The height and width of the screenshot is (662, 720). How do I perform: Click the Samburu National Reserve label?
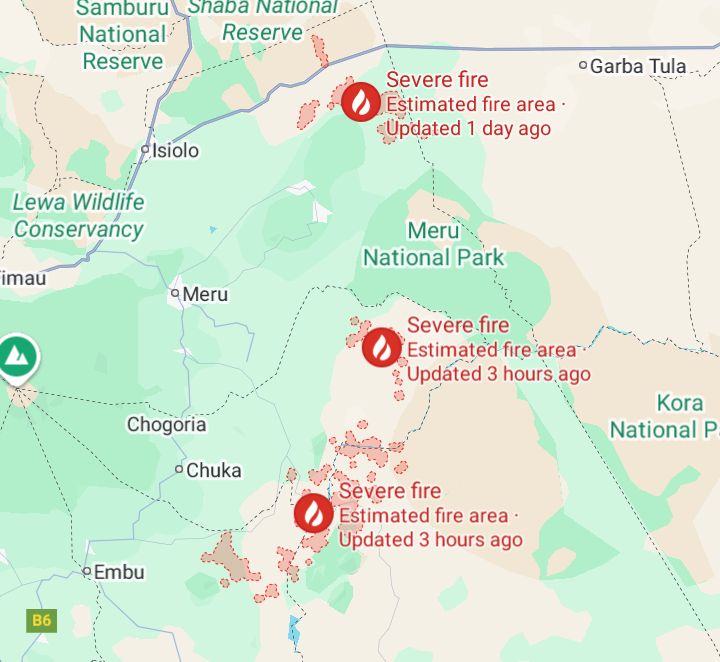coord(123,35)
